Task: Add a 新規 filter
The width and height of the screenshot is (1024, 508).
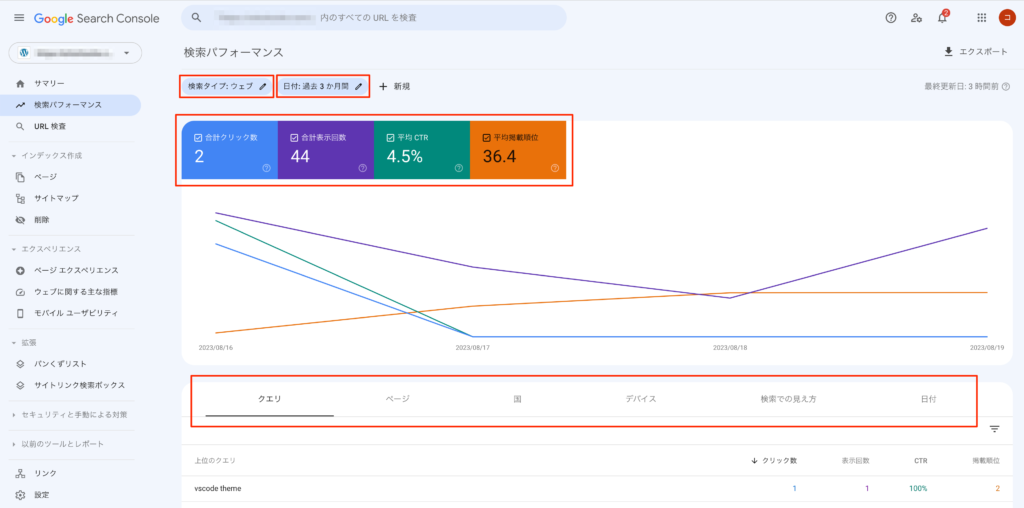Action: pos(394,86)
